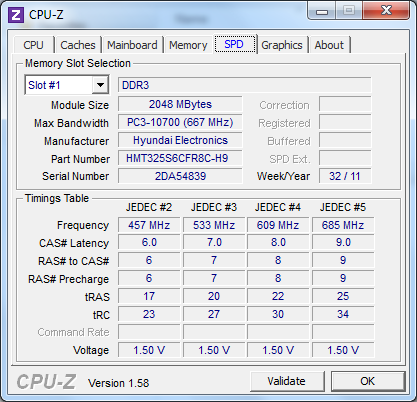Open the About tab
This screenshot has width=417, height=402.
coord(329,45)
